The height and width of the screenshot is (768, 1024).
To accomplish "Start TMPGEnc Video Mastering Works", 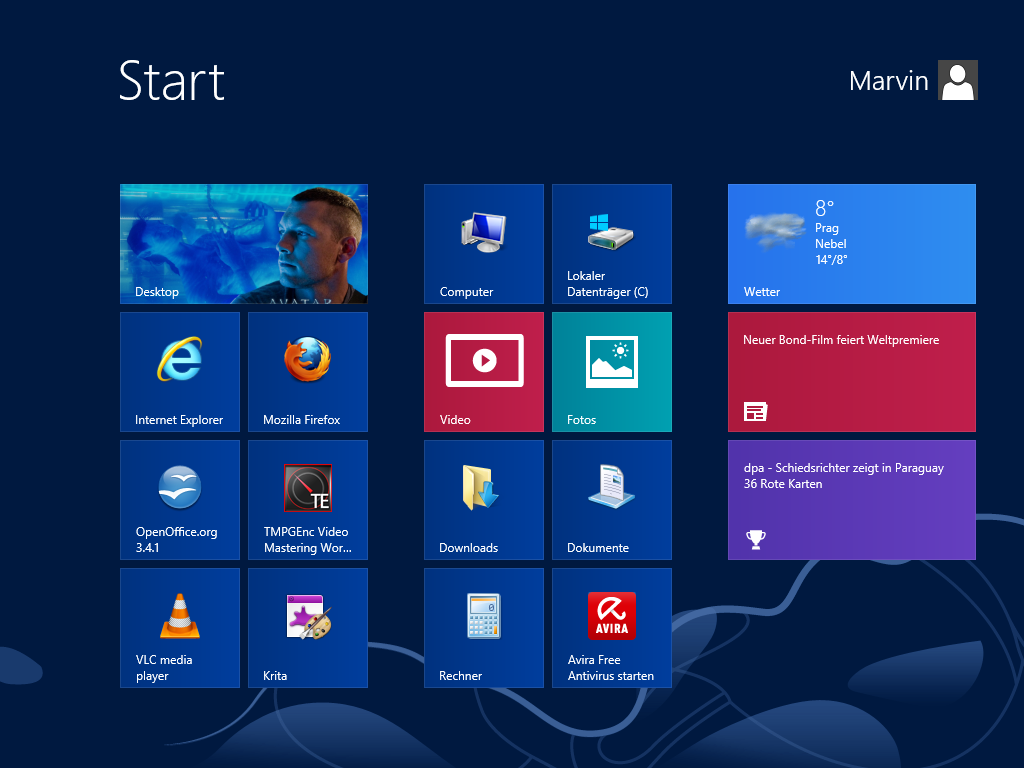I will 308,500.
